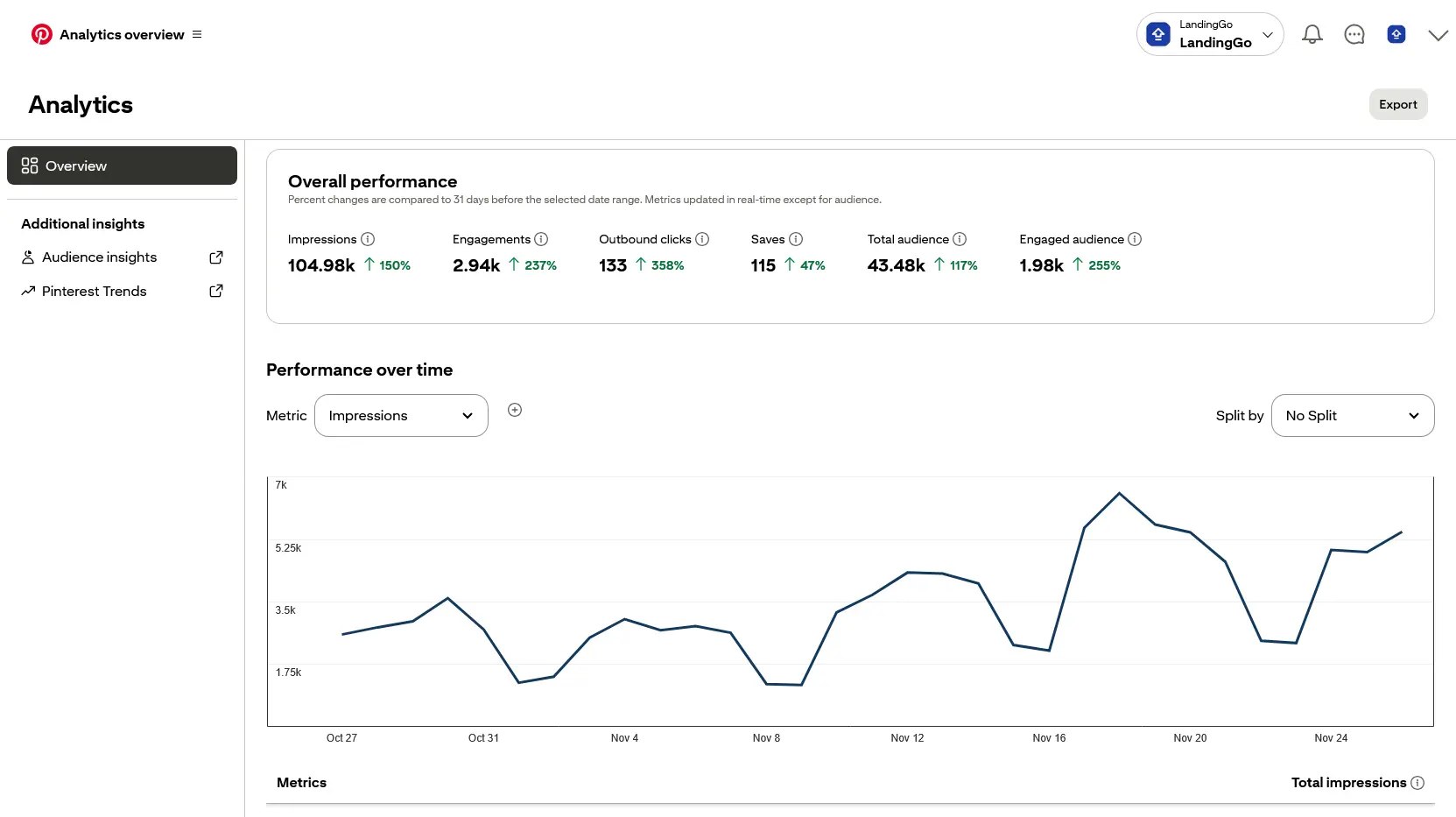Click the Performance over time heading

359,370
